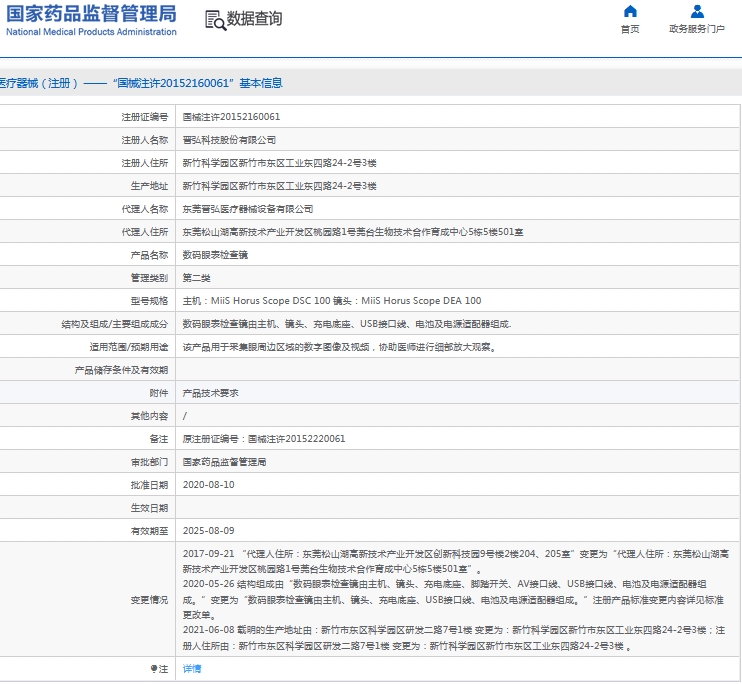Click the 注册人住所 address value
742x684 pixels.
280,163
